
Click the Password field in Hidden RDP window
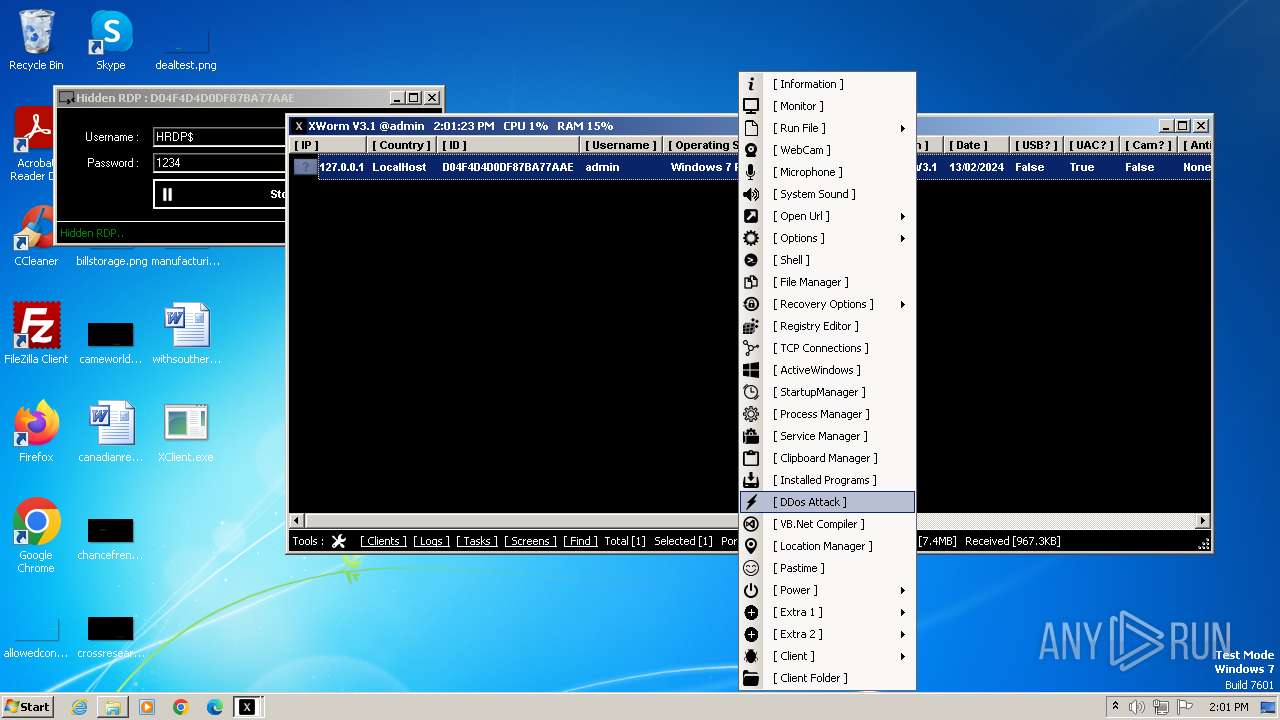[220, 163]
